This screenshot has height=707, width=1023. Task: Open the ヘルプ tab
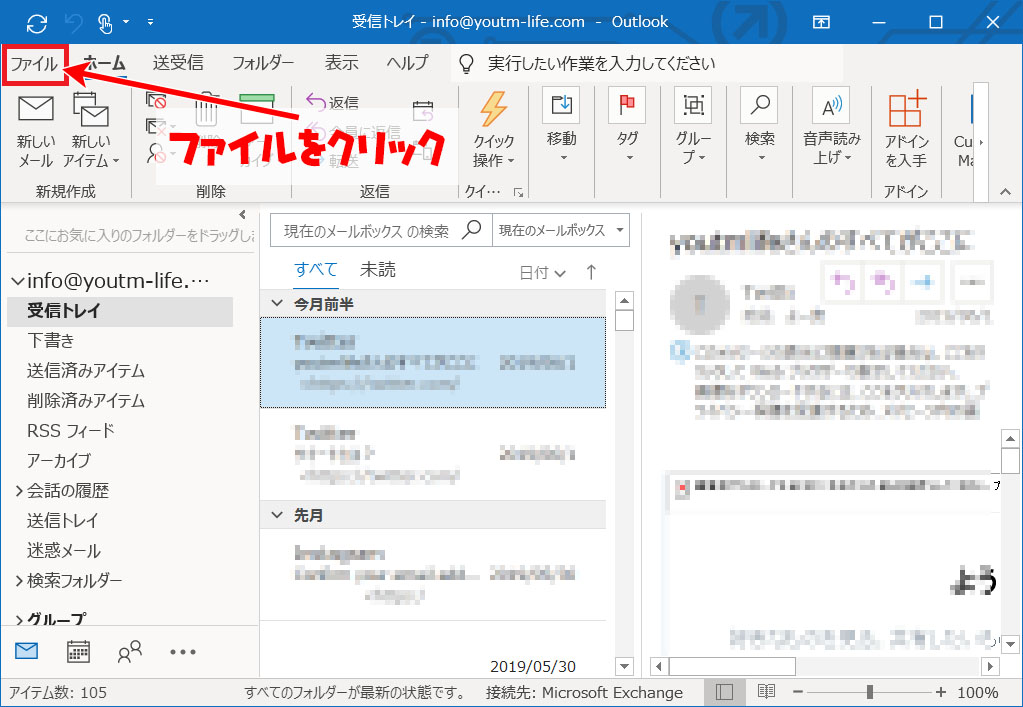coord(407,63)
